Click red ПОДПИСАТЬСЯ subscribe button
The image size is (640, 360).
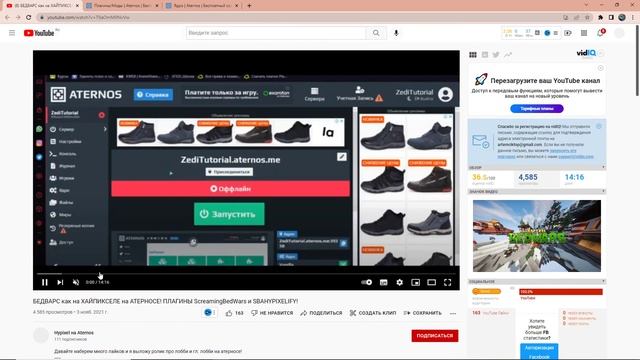[x=435, y=336]
